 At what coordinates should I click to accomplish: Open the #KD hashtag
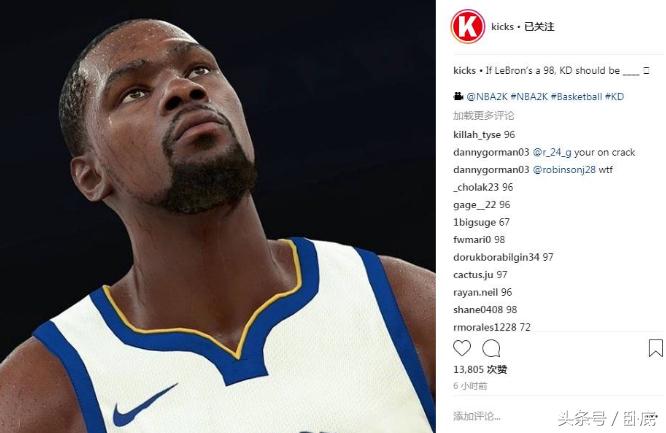click(x=615, y=97)
